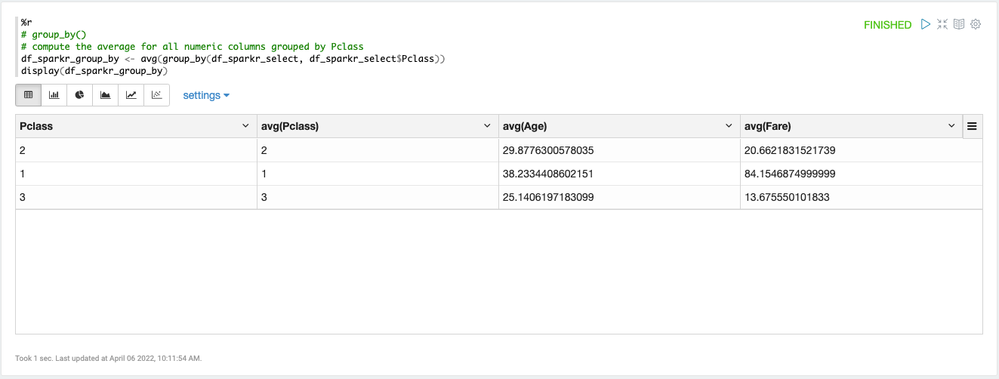Click the display(df_sparkr_group_by) code line
This screenshot has width=999, height=379.
[x=94, y=71]
